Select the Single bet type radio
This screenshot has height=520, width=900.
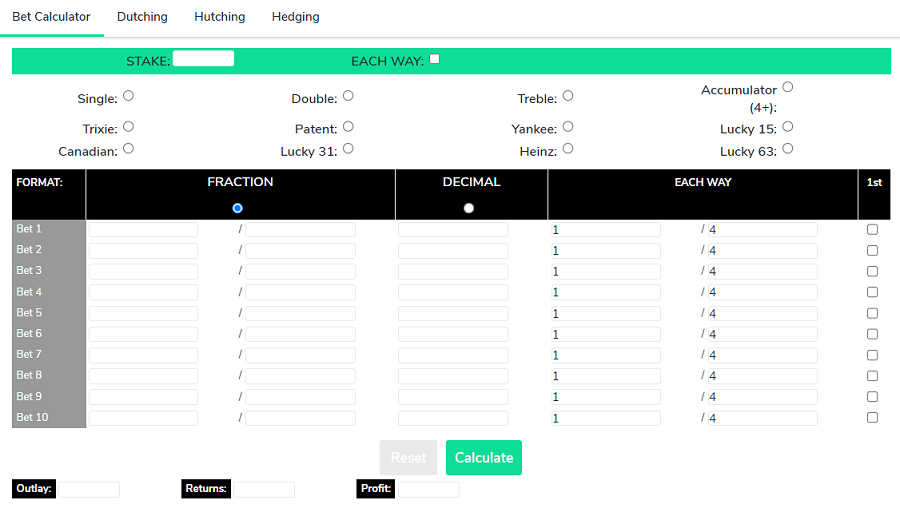point(129,96)
